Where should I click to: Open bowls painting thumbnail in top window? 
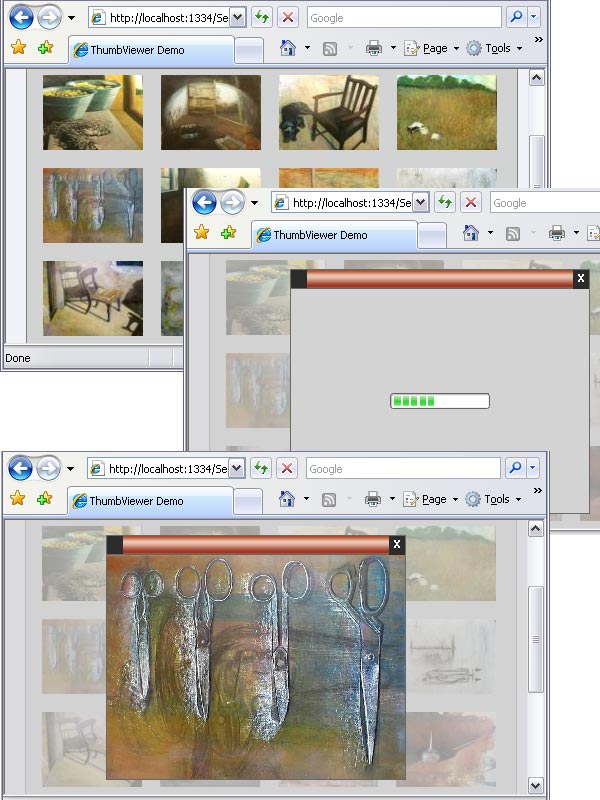pos(93,112)
